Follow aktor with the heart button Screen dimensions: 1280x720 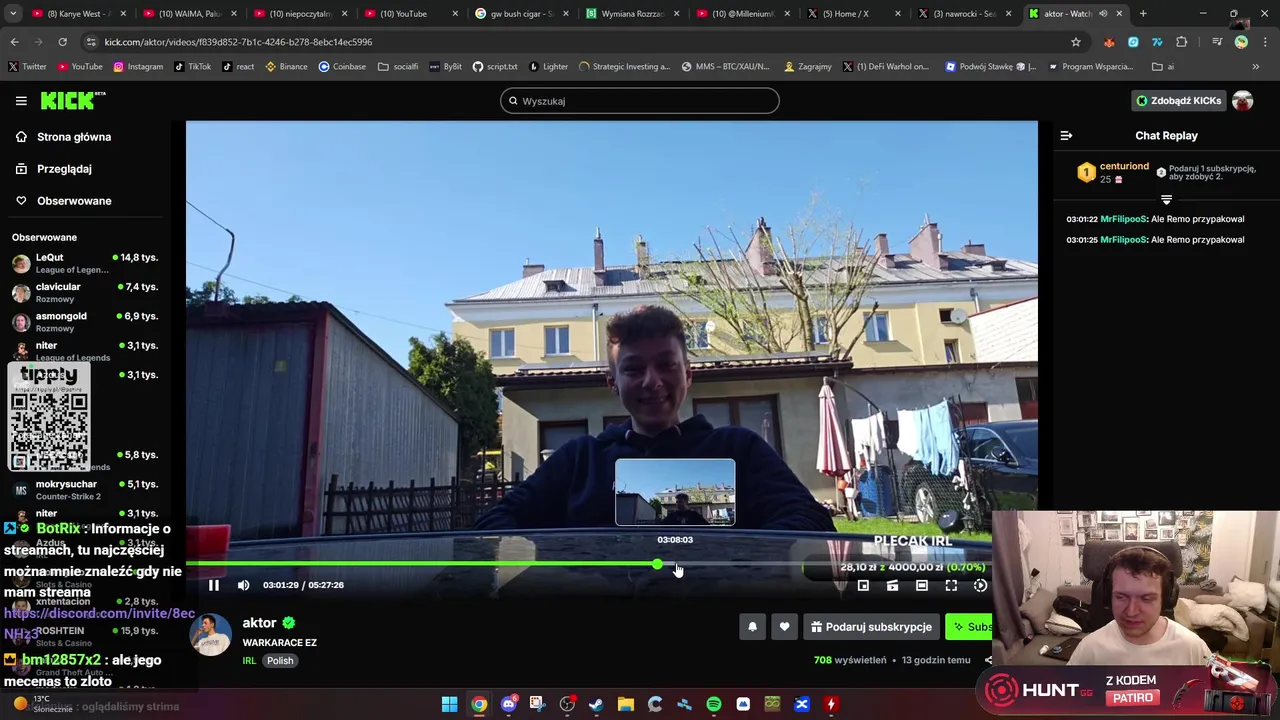[784, 627]
